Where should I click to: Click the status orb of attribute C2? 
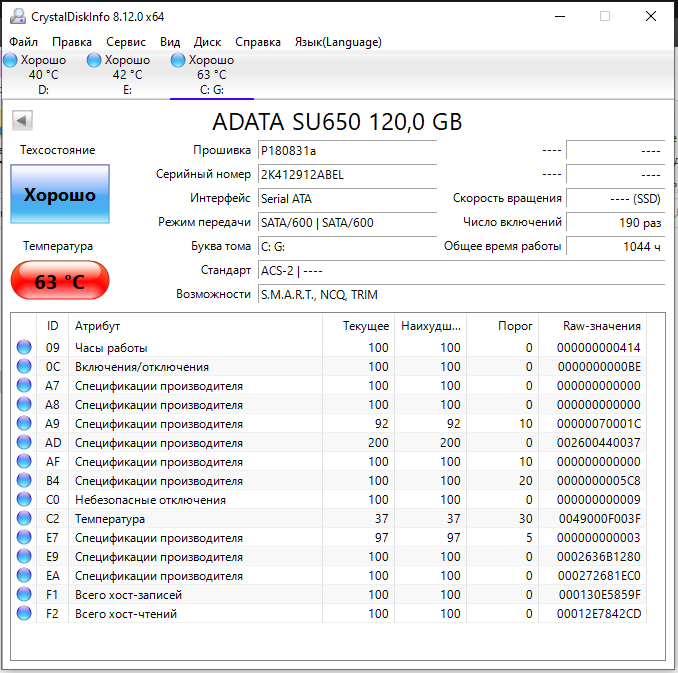click(x=24, y=518)
